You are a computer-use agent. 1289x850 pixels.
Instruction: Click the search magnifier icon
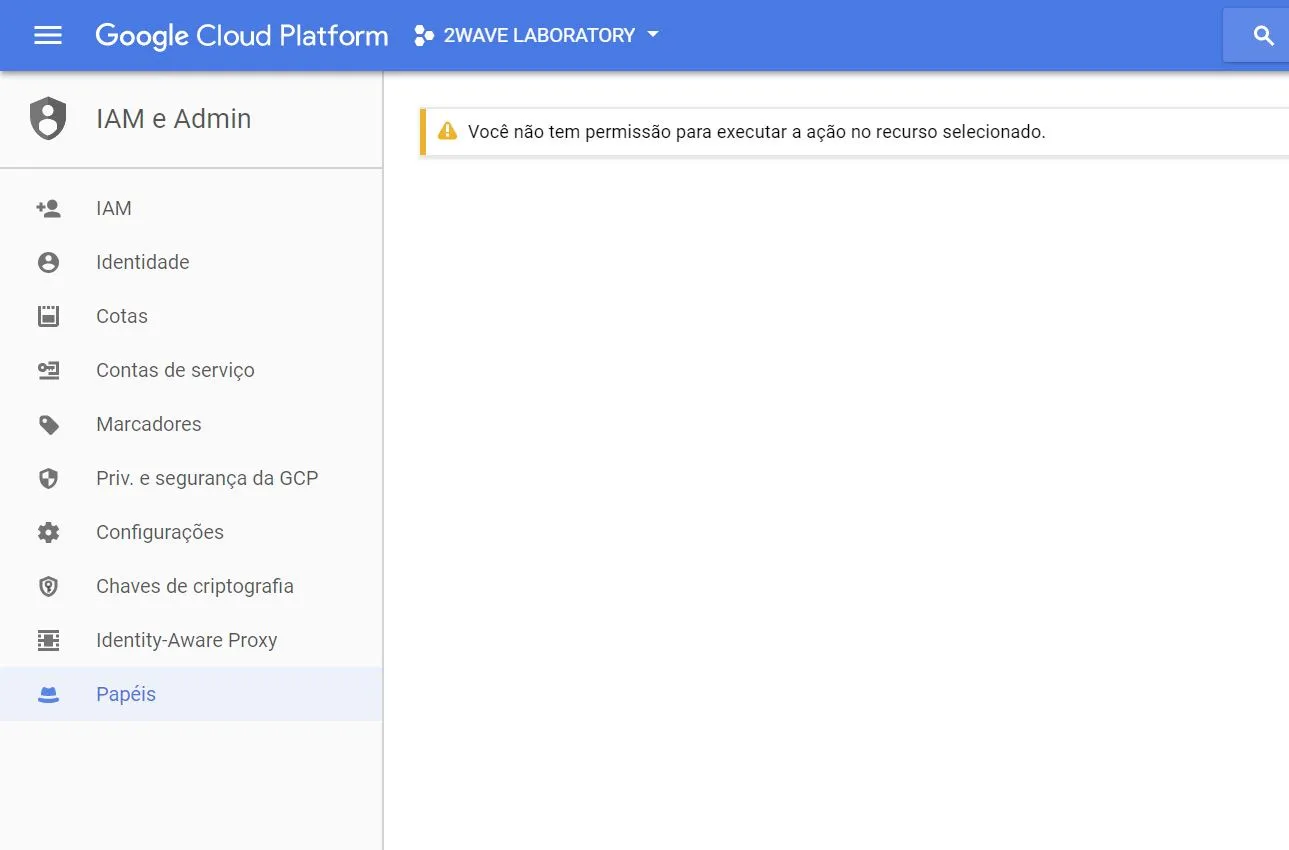click(1263, 36)
